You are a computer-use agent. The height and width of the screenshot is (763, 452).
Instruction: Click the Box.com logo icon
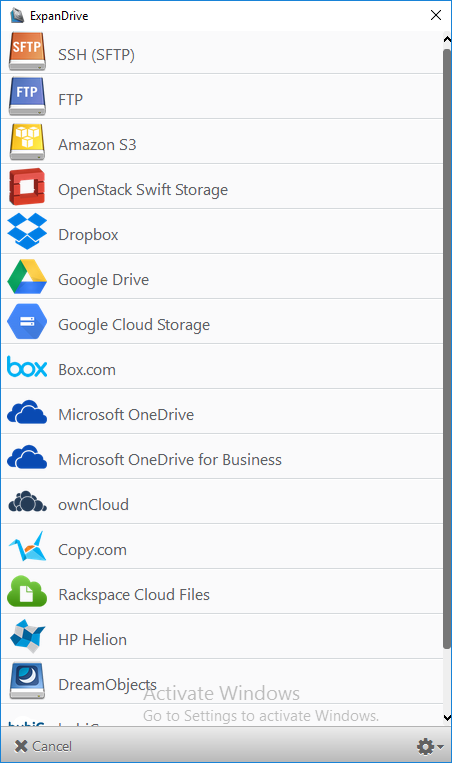tap(27, 367)
